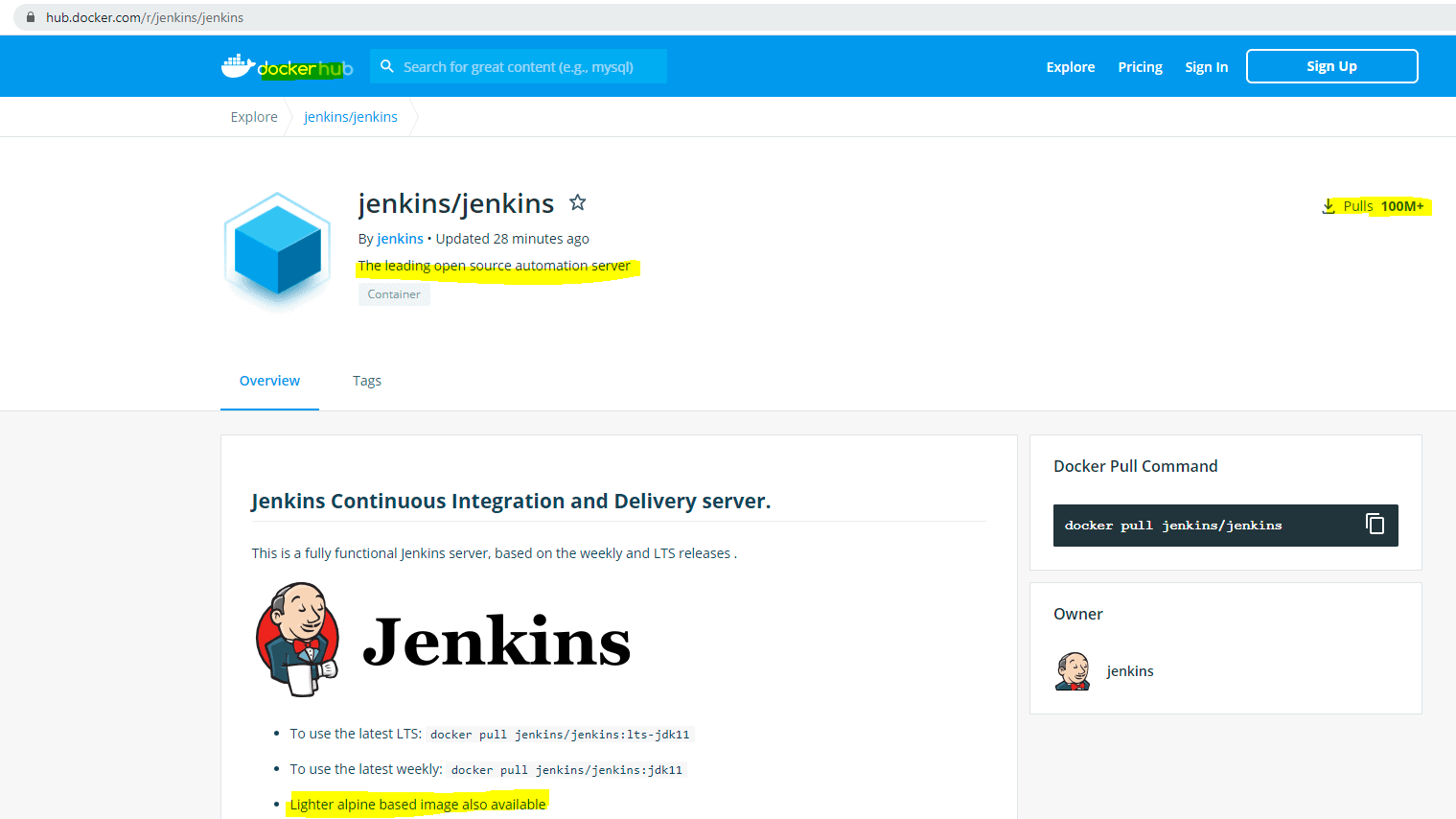Select the Overview tab

[269, 380]
